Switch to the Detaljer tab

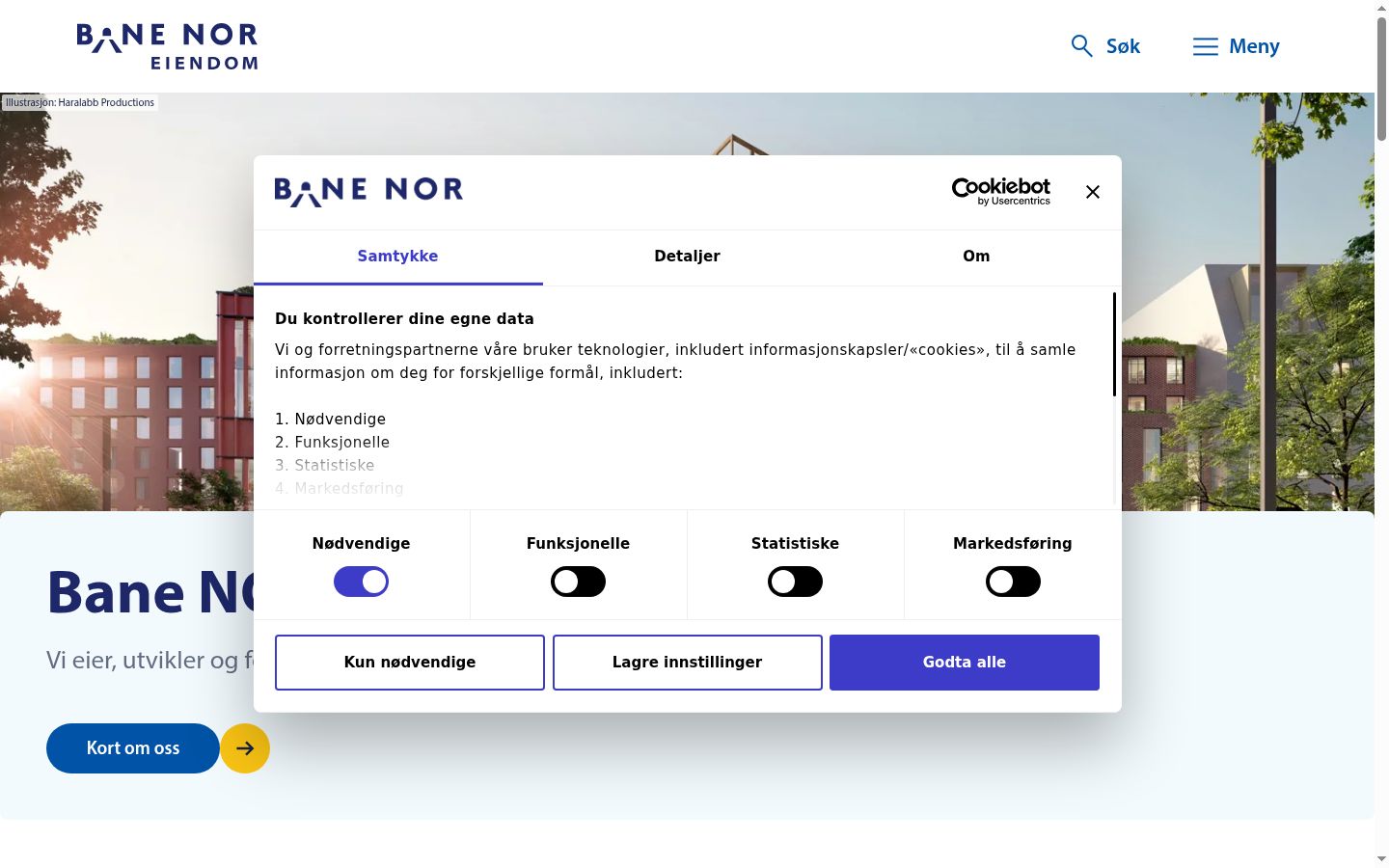[x=688, y=257]
